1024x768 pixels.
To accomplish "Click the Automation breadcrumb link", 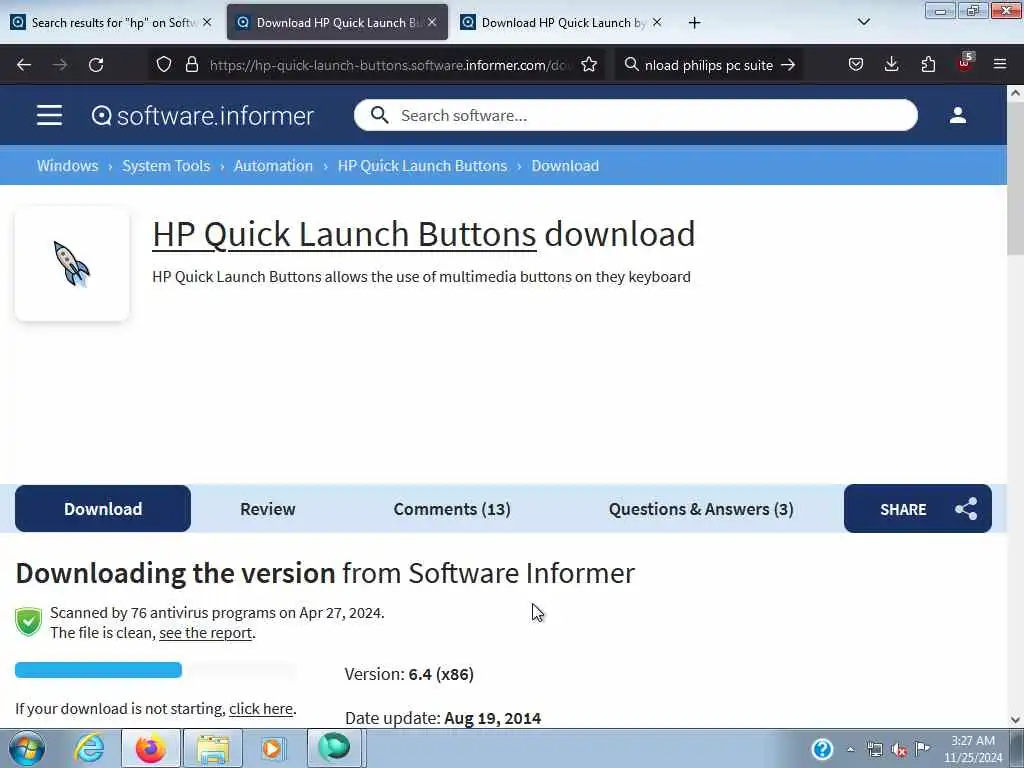I will tap(273, 166).
